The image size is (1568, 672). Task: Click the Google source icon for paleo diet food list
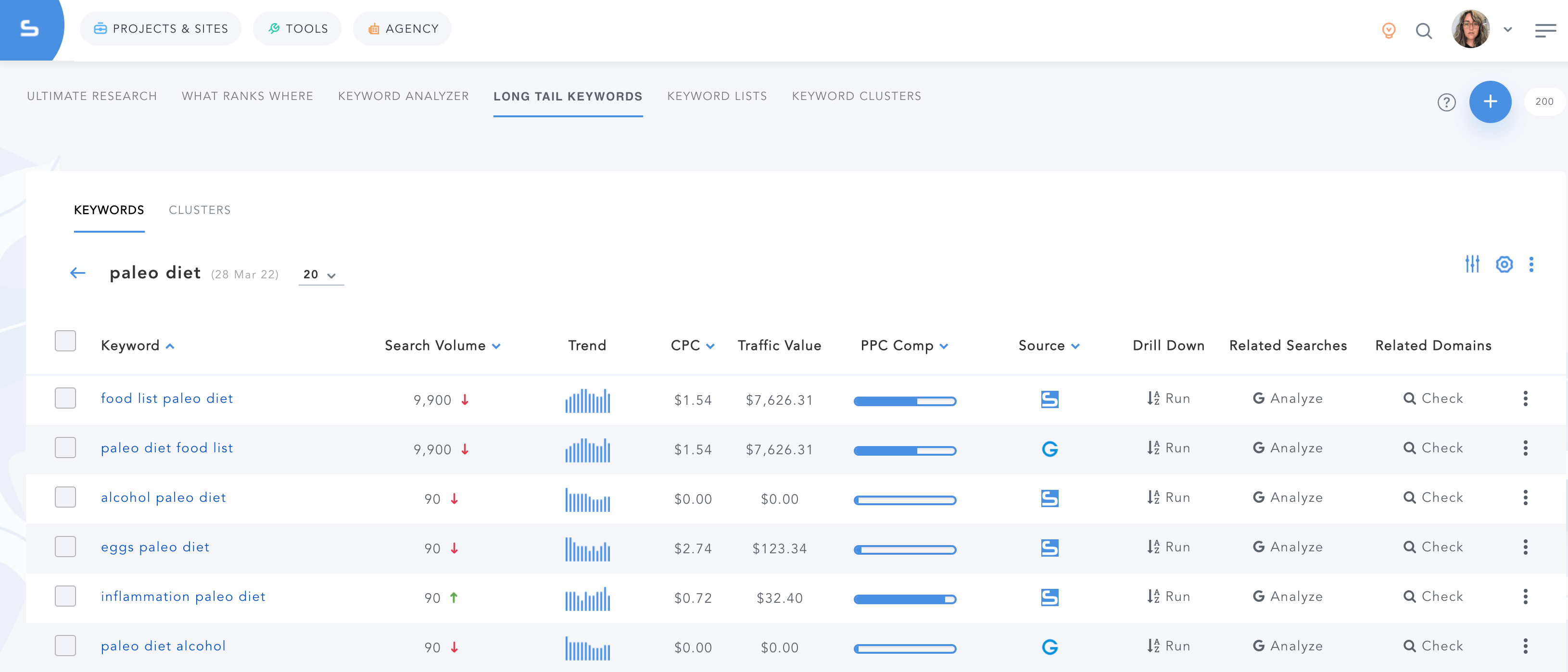point(1049,449)
